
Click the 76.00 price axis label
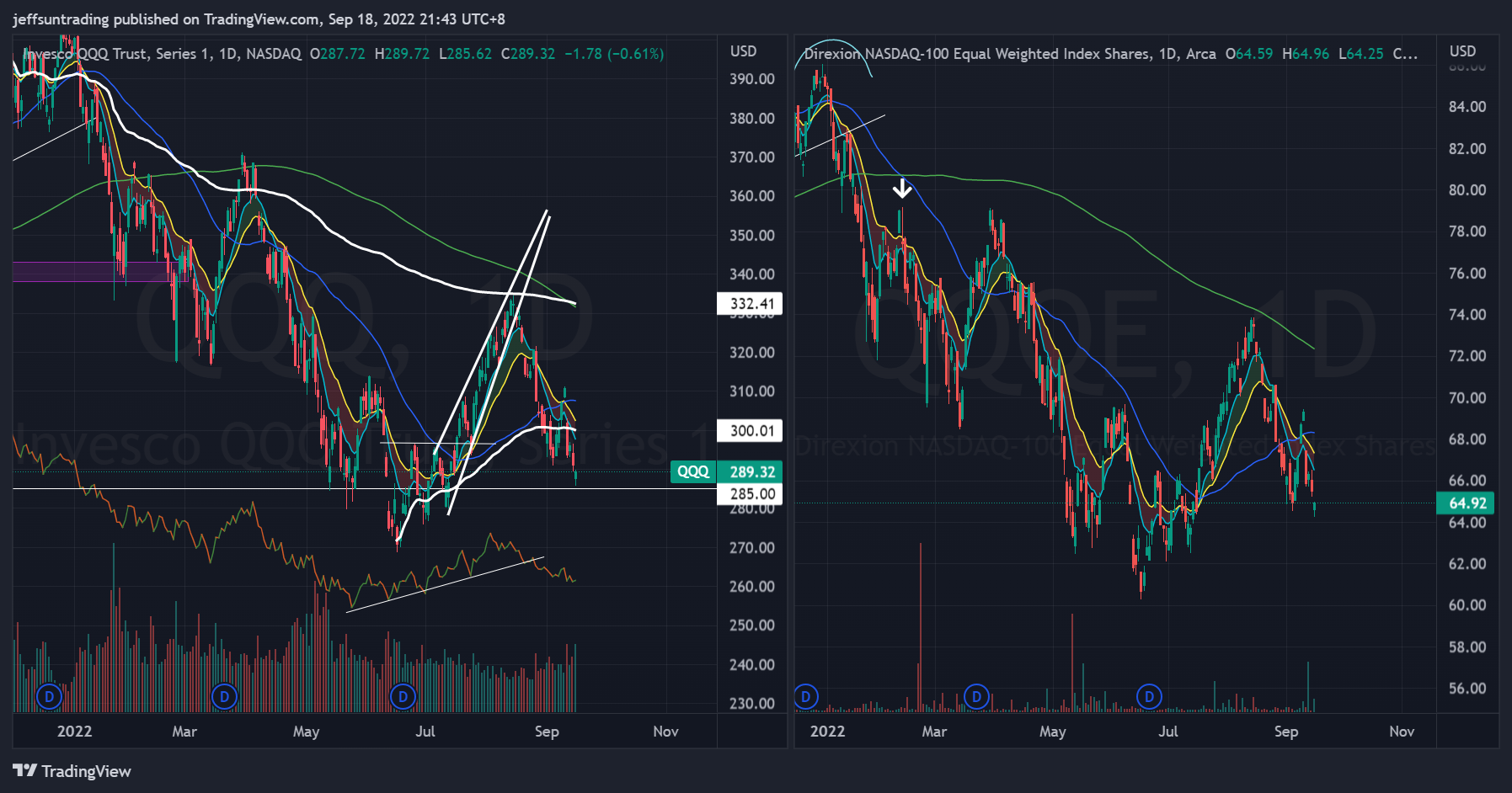1467,274
